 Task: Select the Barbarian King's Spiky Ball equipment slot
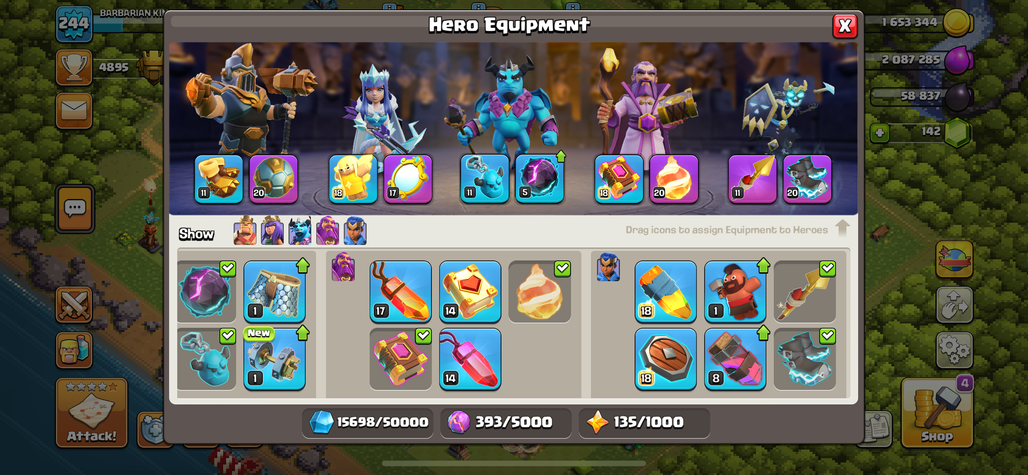click(x=274, y=180)
